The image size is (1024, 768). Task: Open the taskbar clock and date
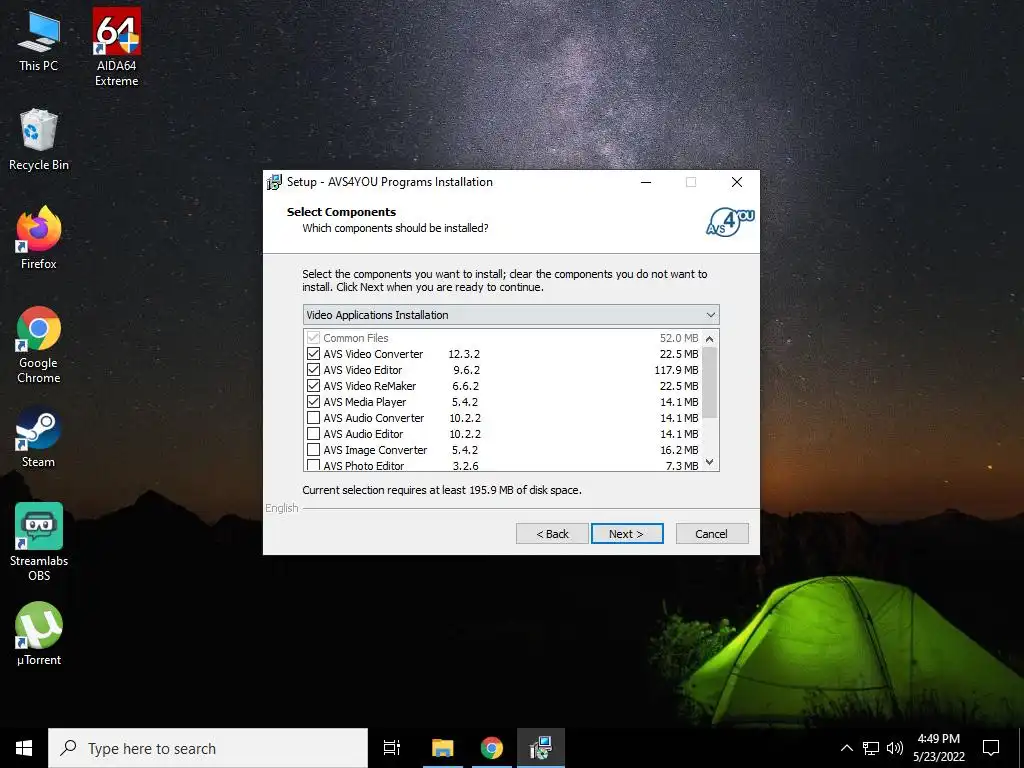pyautogui.click(x=938, y=748)
